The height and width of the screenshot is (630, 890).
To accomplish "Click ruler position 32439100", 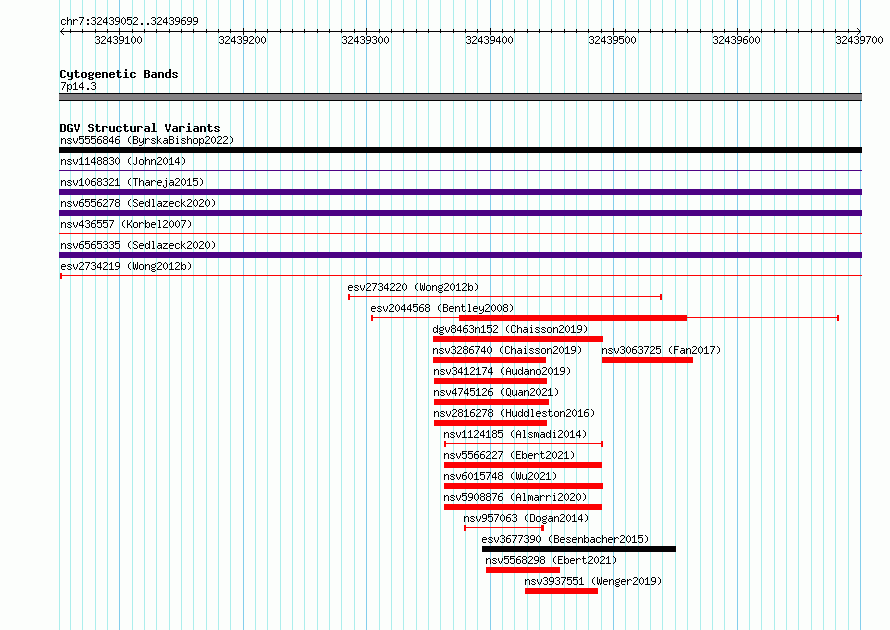I will tap(118, 40).
